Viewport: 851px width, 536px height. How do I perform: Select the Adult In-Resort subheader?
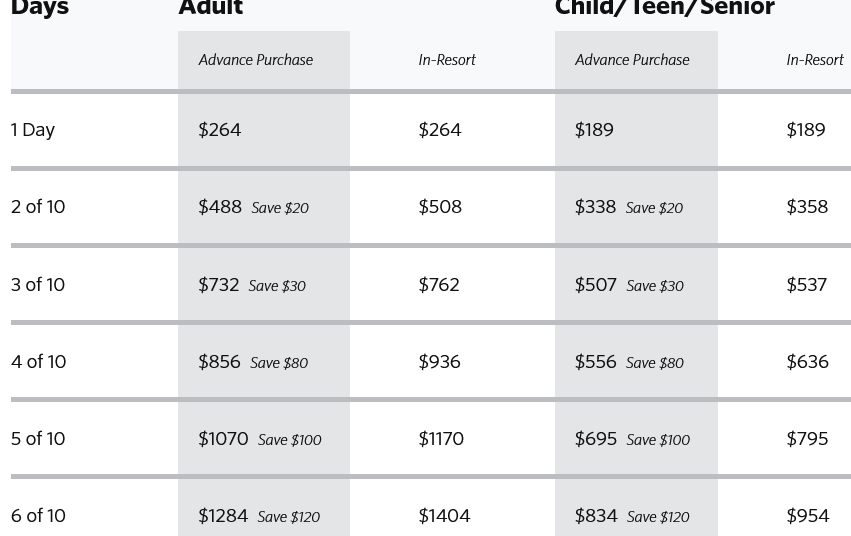pyautogui.click(x=447, y=60)
